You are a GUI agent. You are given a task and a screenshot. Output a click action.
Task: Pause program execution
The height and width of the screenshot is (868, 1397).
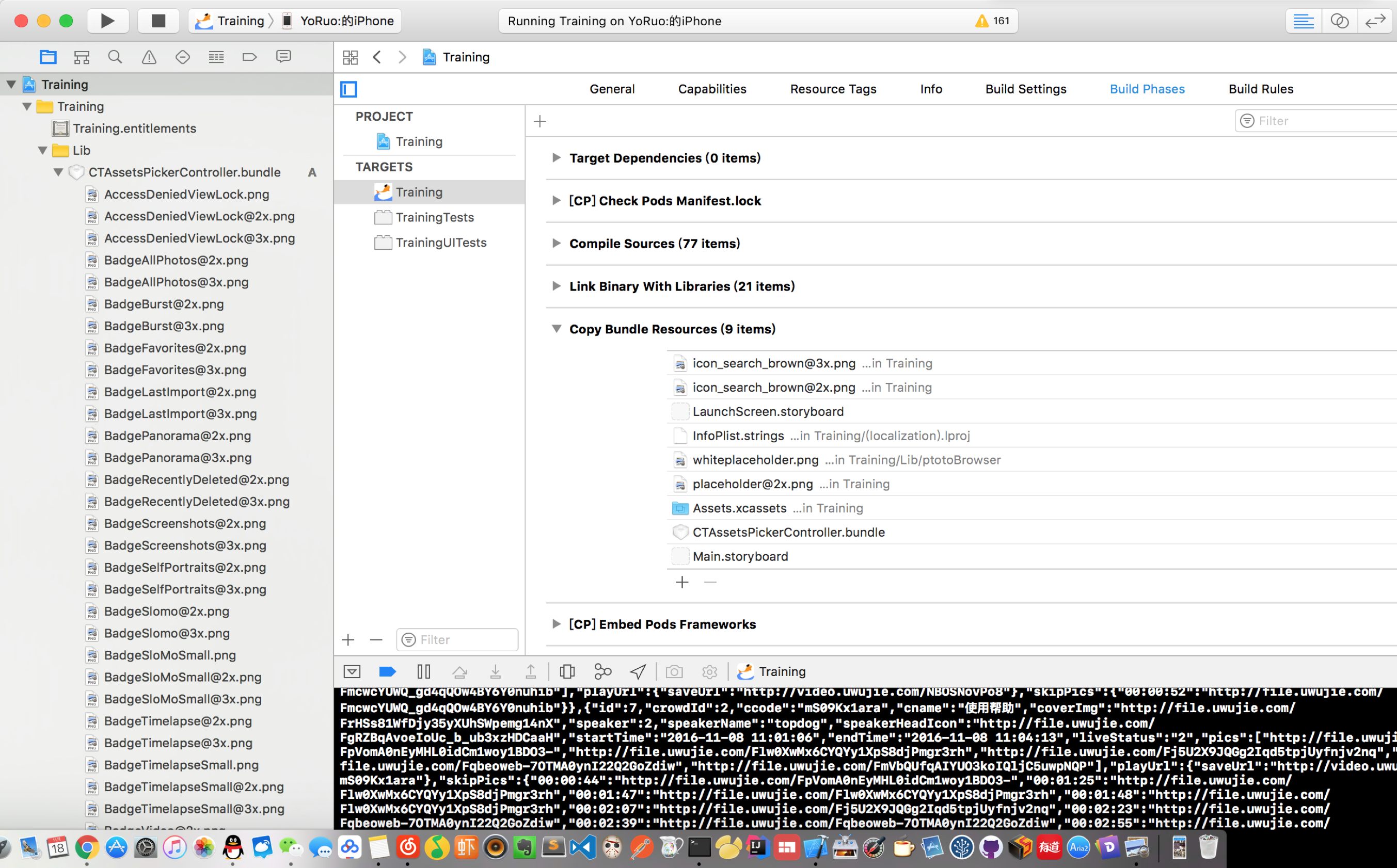(x=424, y=671)
